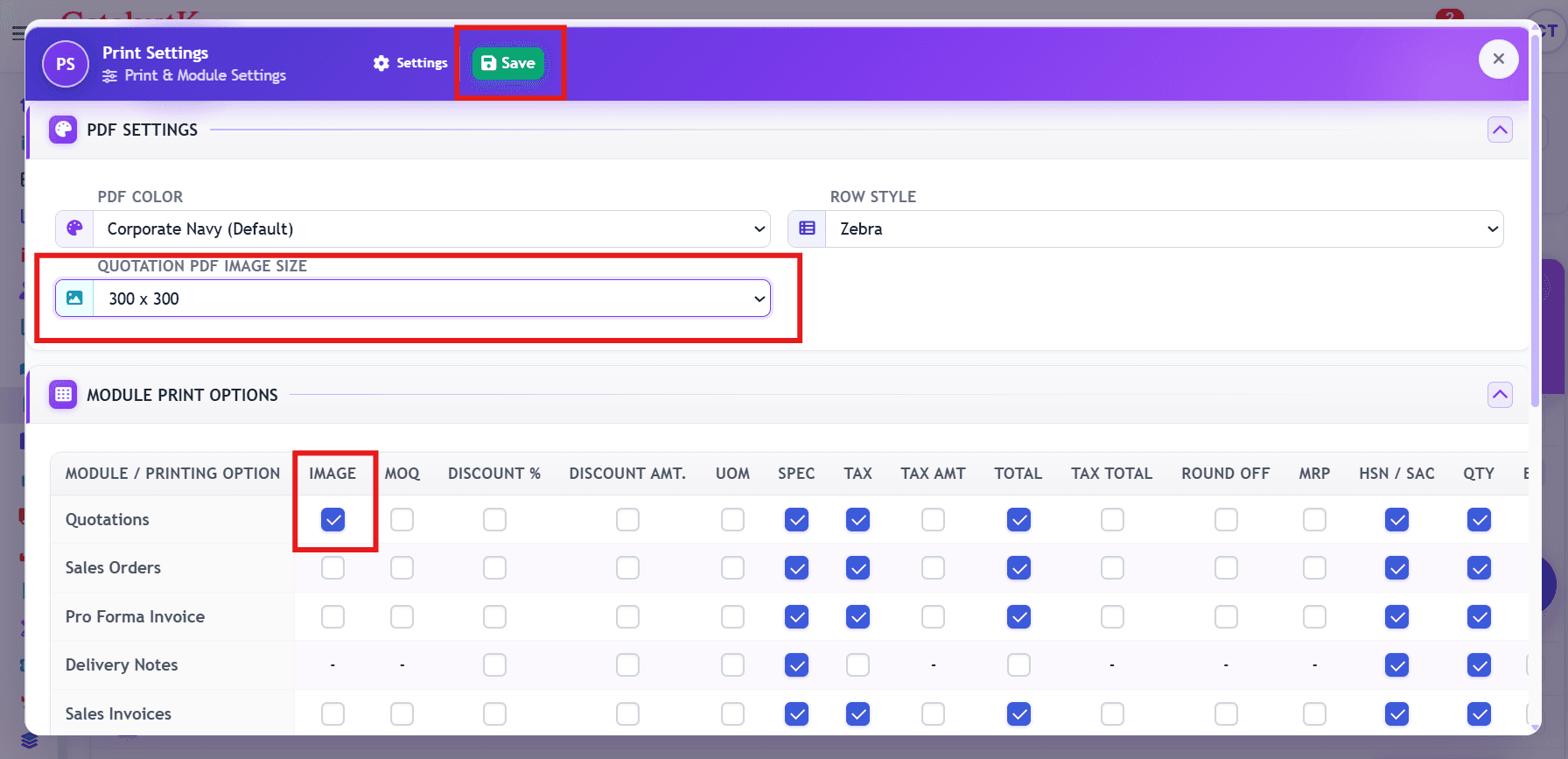Click the sliders icon beside Print & Module Settings
This screenshot has width=1568, height=759.
tap(109, 76)
